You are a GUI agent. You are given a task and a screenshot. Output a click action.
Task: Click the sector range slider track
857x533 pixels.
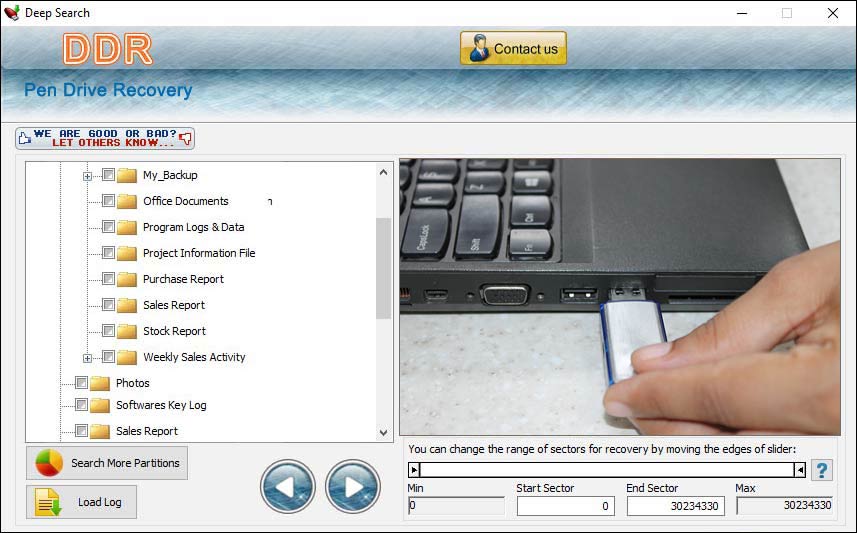click(607, 470)
